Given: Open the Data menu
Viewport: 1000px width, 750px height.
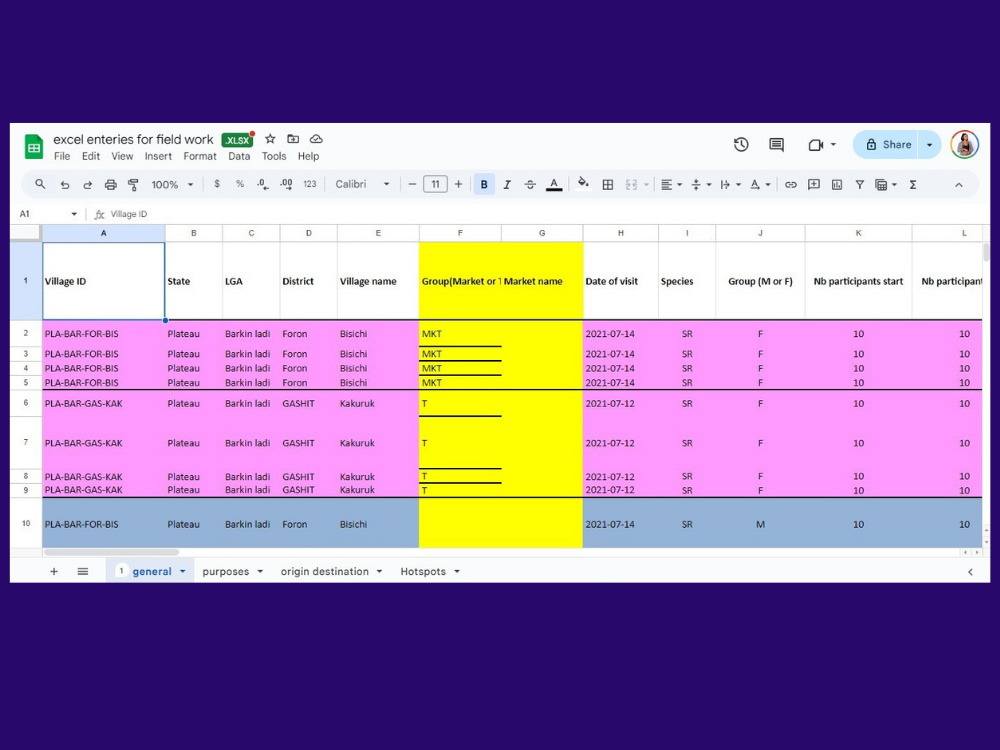Looking at the screenshot, I should 239,156.
